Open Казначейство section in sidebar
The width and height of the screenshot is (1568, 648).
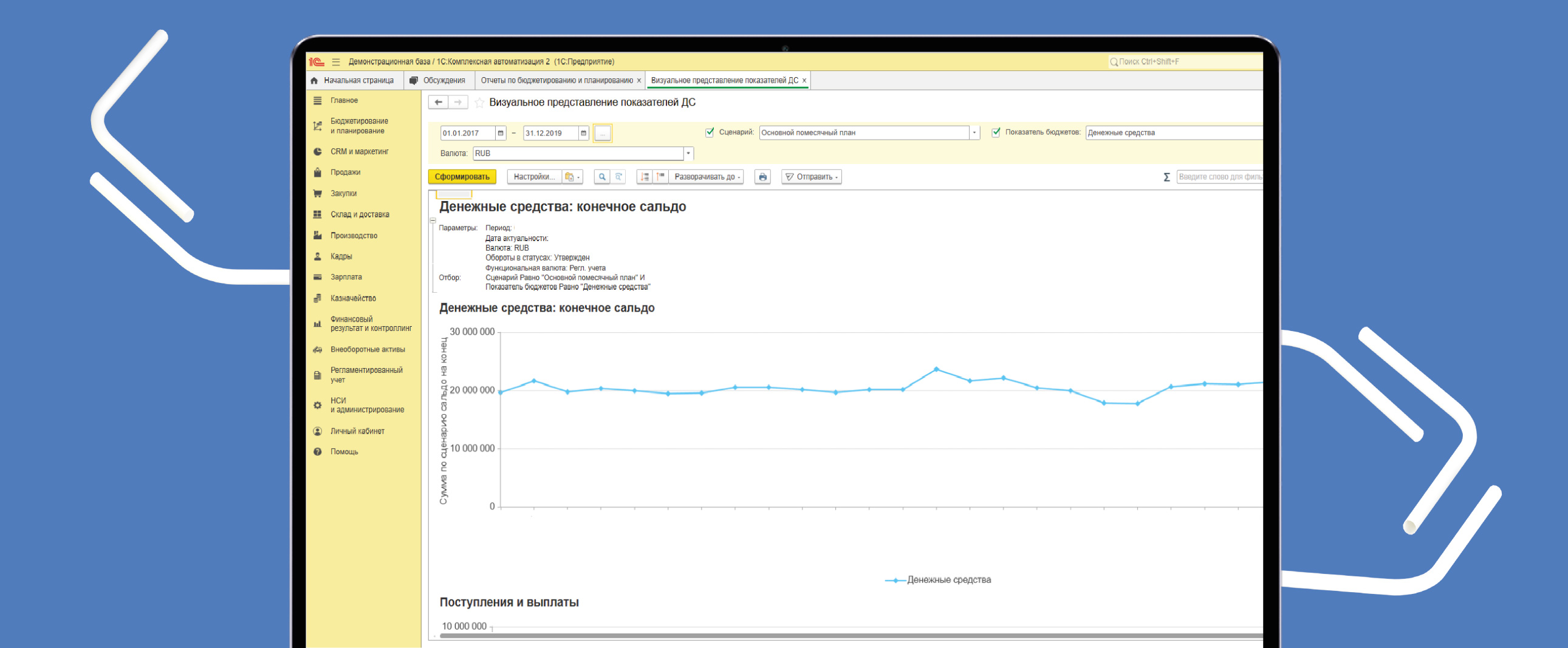[x=353, y=298]
